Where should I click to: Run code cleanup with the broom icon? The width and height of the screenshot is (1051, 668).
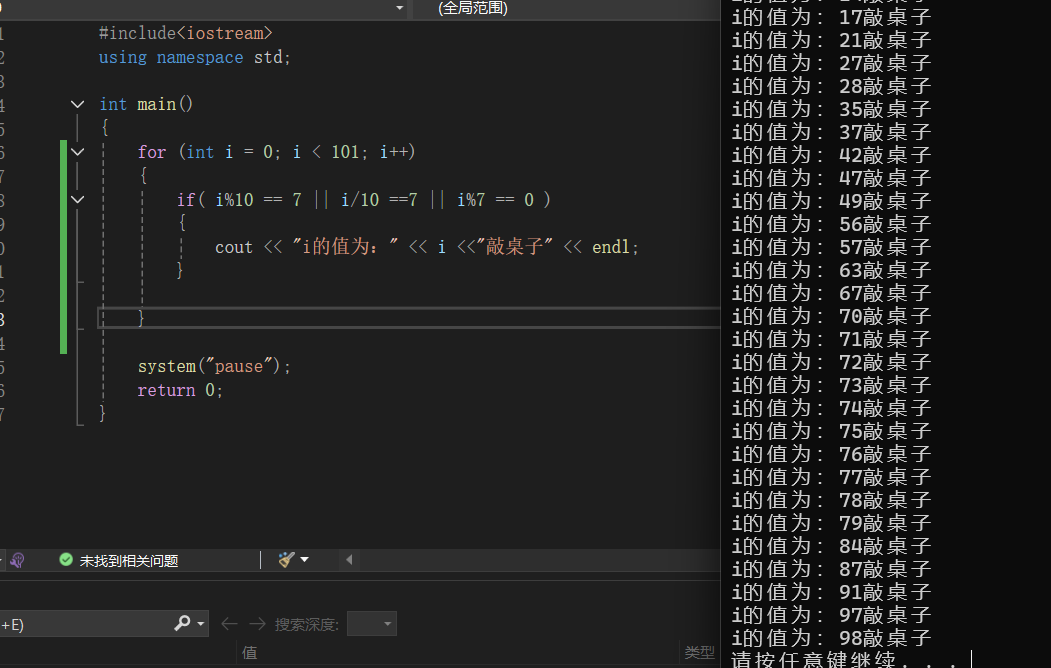pos(286,559)
